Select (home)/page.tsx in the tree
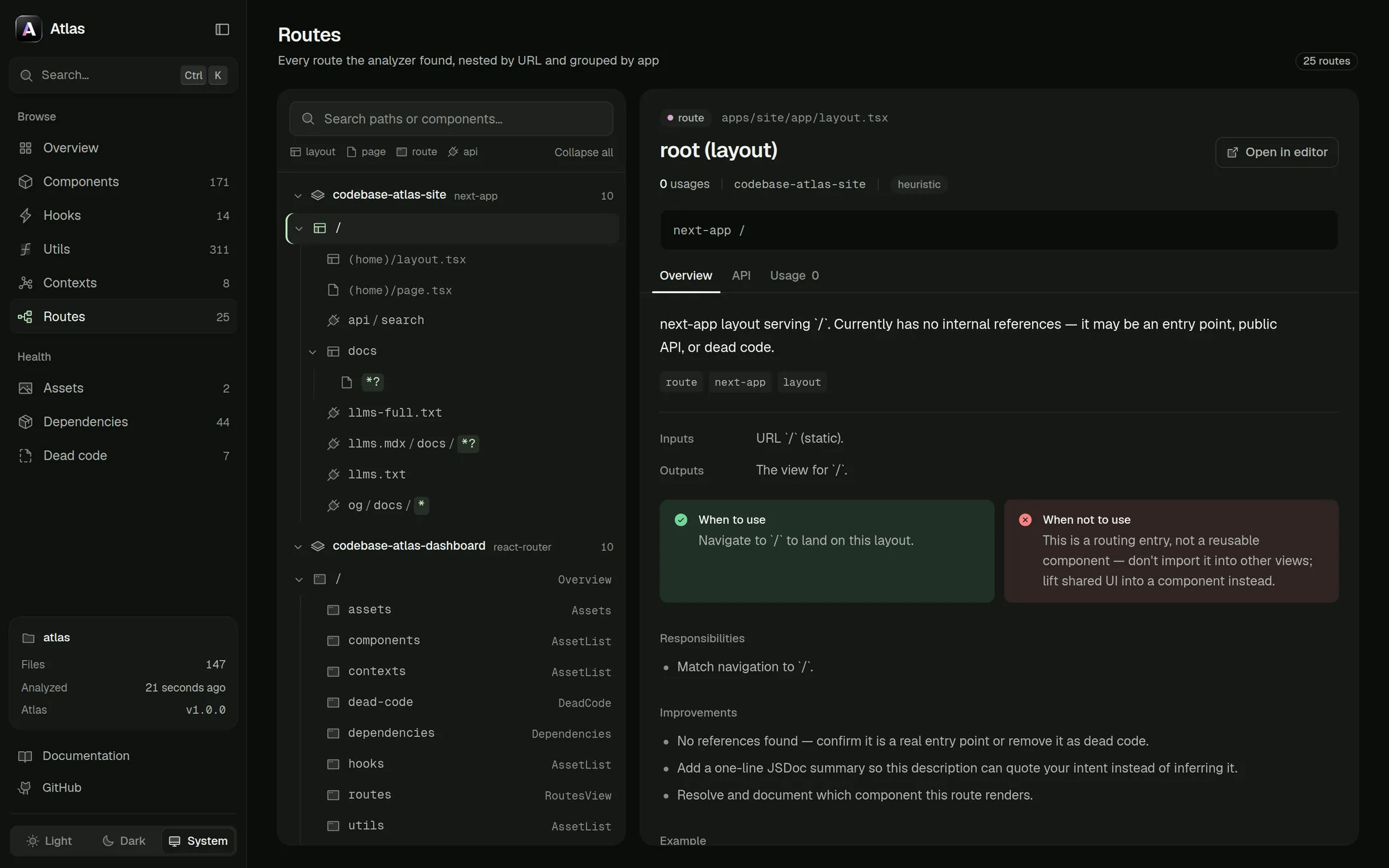The height and width of the screenshot is (868, 1389). point(466,290)
